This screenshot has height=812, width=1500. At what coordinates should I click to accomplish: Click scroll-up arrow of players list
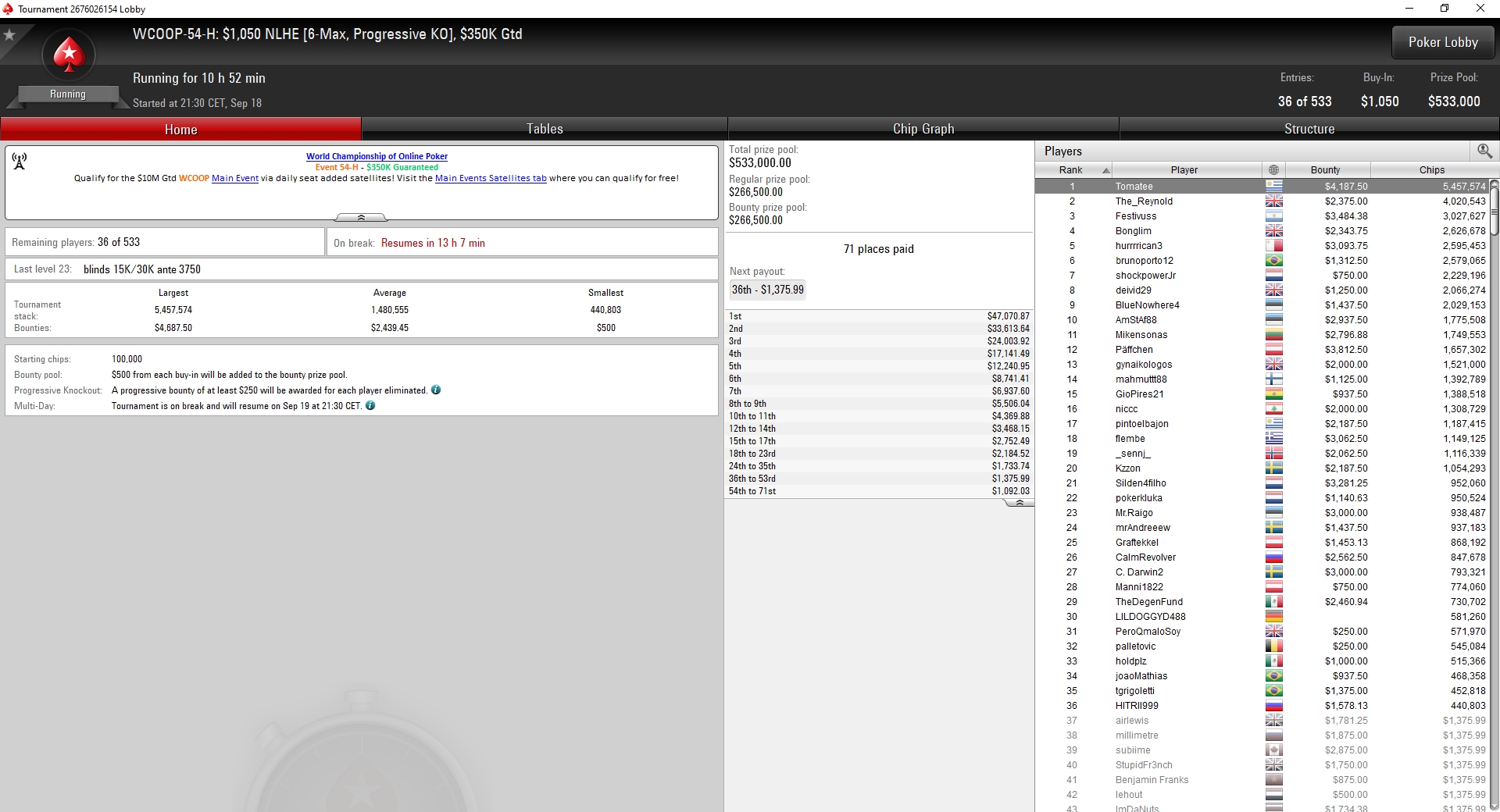pyautogui.click(x=1494, y=183)
